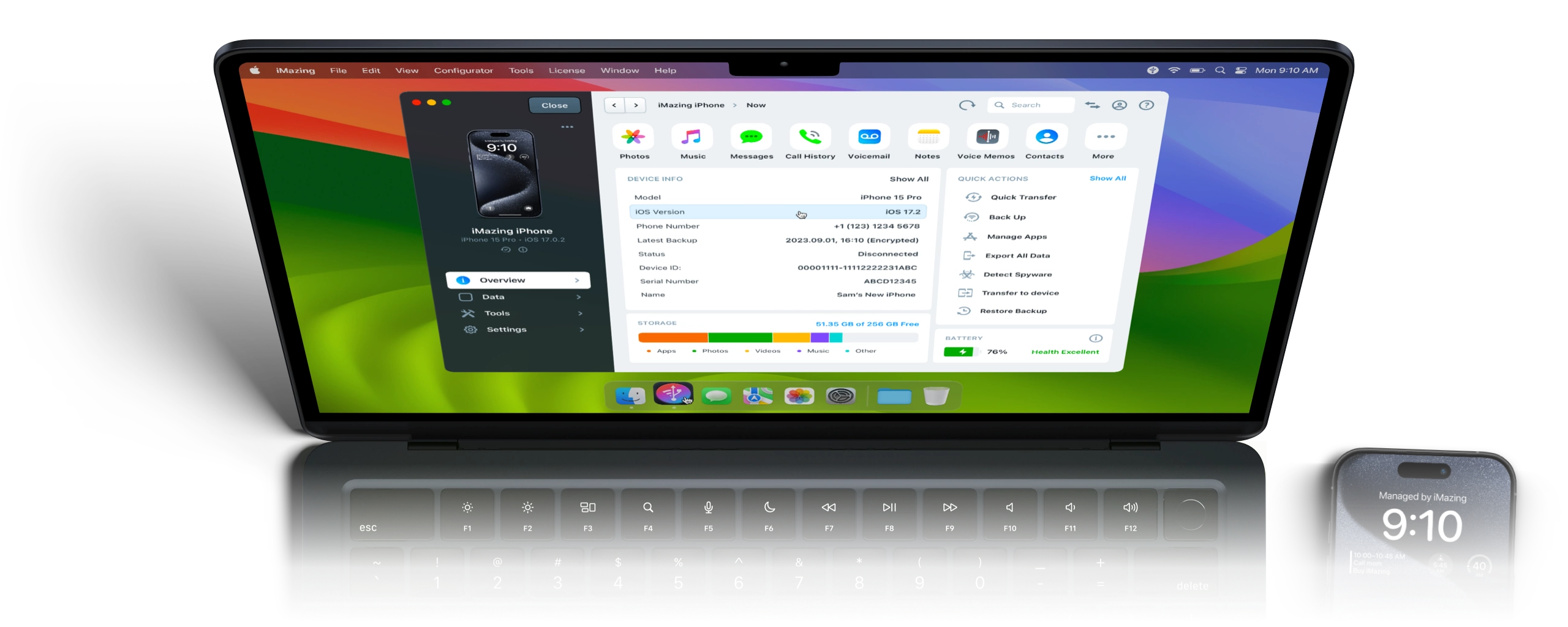Open Messages in iMazing

tap(751, 137)
